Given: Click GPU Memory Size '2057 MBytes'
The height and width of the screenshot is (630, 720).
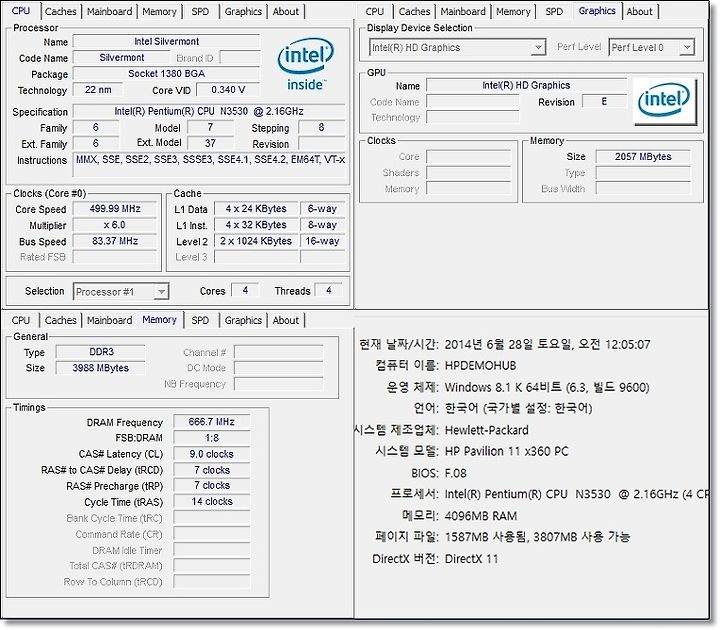Looking at the screenshot, I should coord(643,157).
